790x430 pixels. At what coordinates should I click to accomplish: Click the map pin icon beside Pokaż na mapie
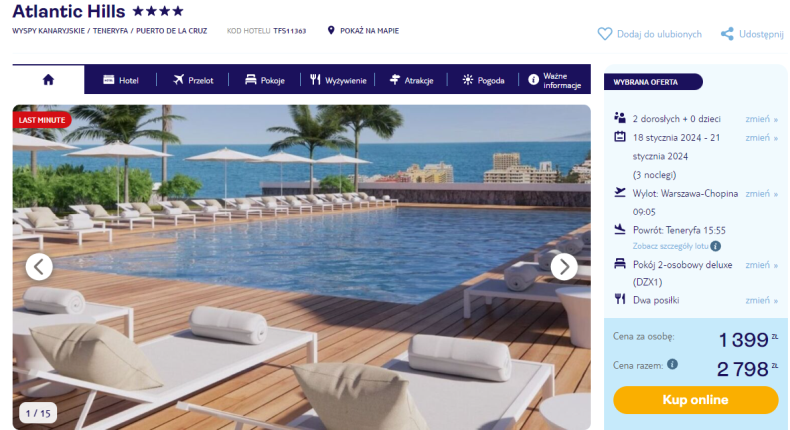click(x=331, y=30)
